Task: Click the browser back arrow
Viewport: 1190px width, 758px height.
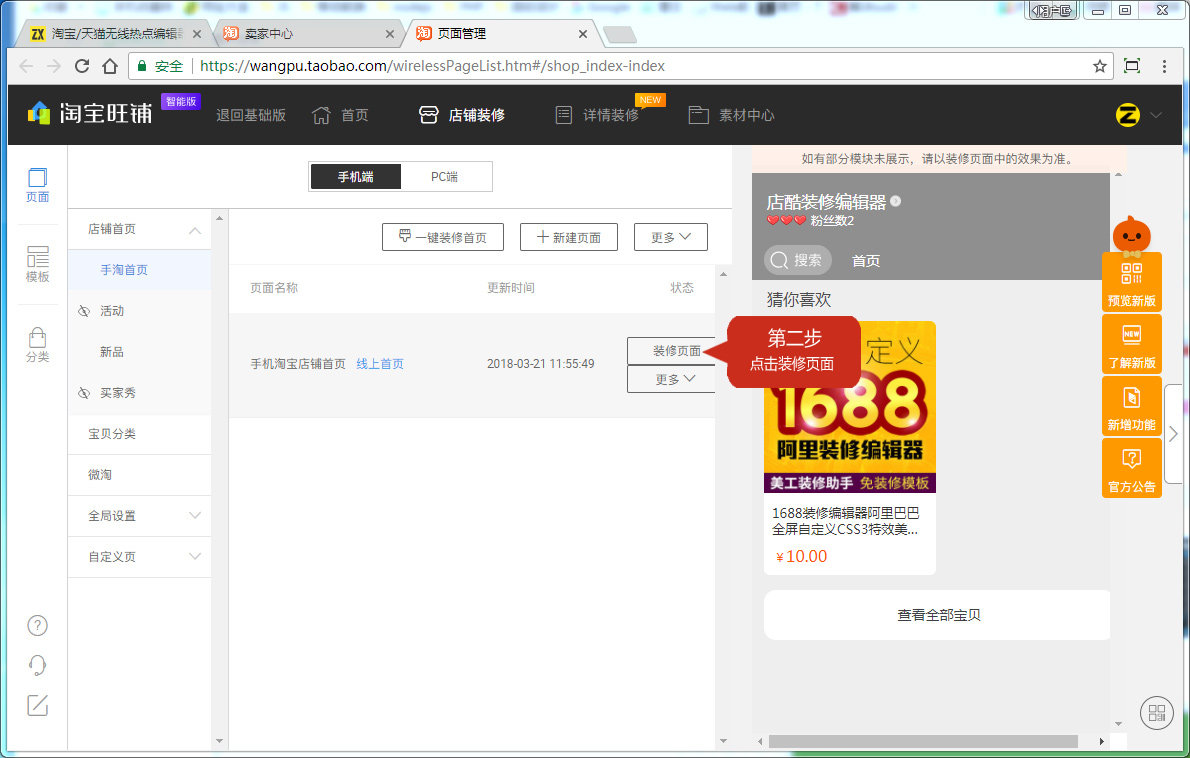Action: [x=26, y=66]
